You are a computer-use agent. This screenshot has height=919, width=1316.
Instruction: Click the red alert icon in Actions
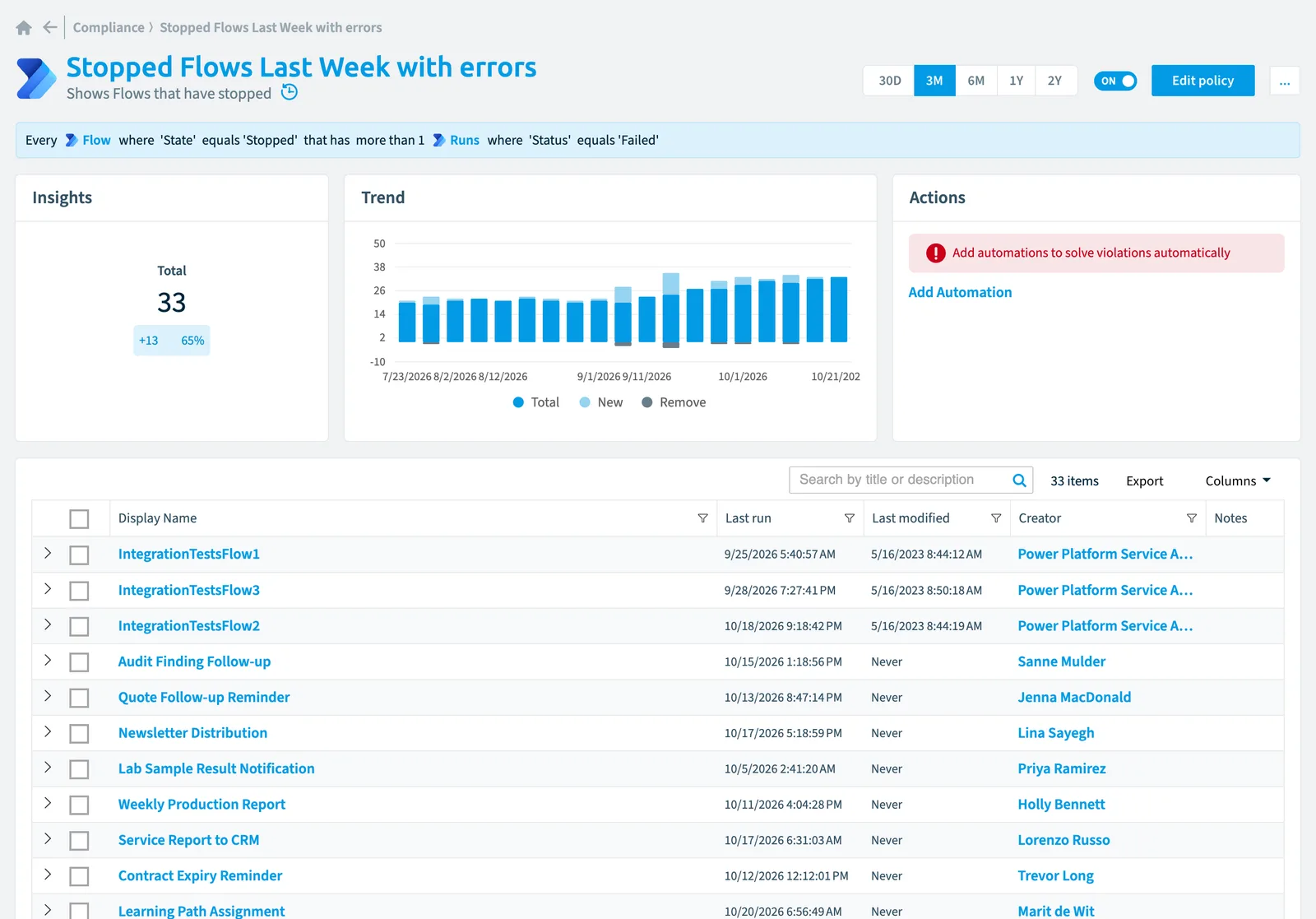pos(936,253)
